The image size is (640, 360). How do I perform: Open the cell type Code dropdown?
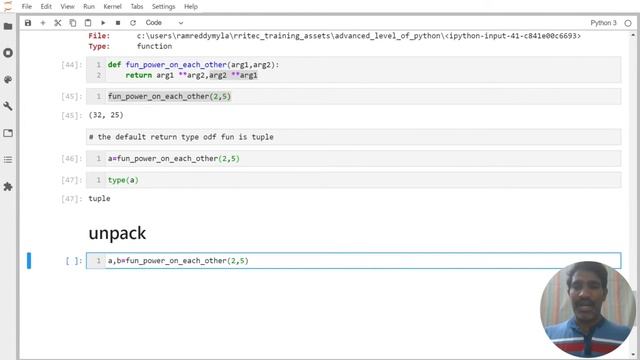pos(164,23)
